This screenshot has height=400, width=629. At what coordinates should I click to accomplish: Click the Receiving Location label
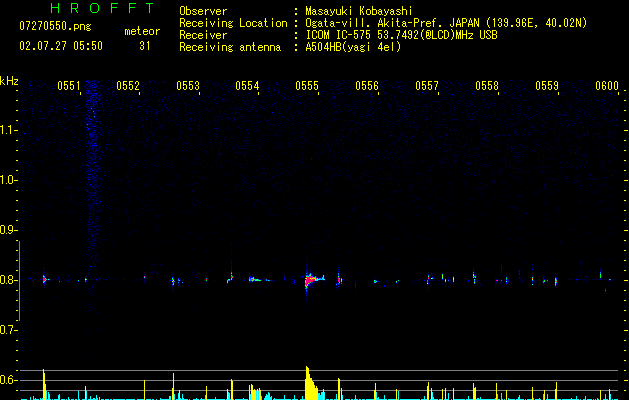point(233,23)
